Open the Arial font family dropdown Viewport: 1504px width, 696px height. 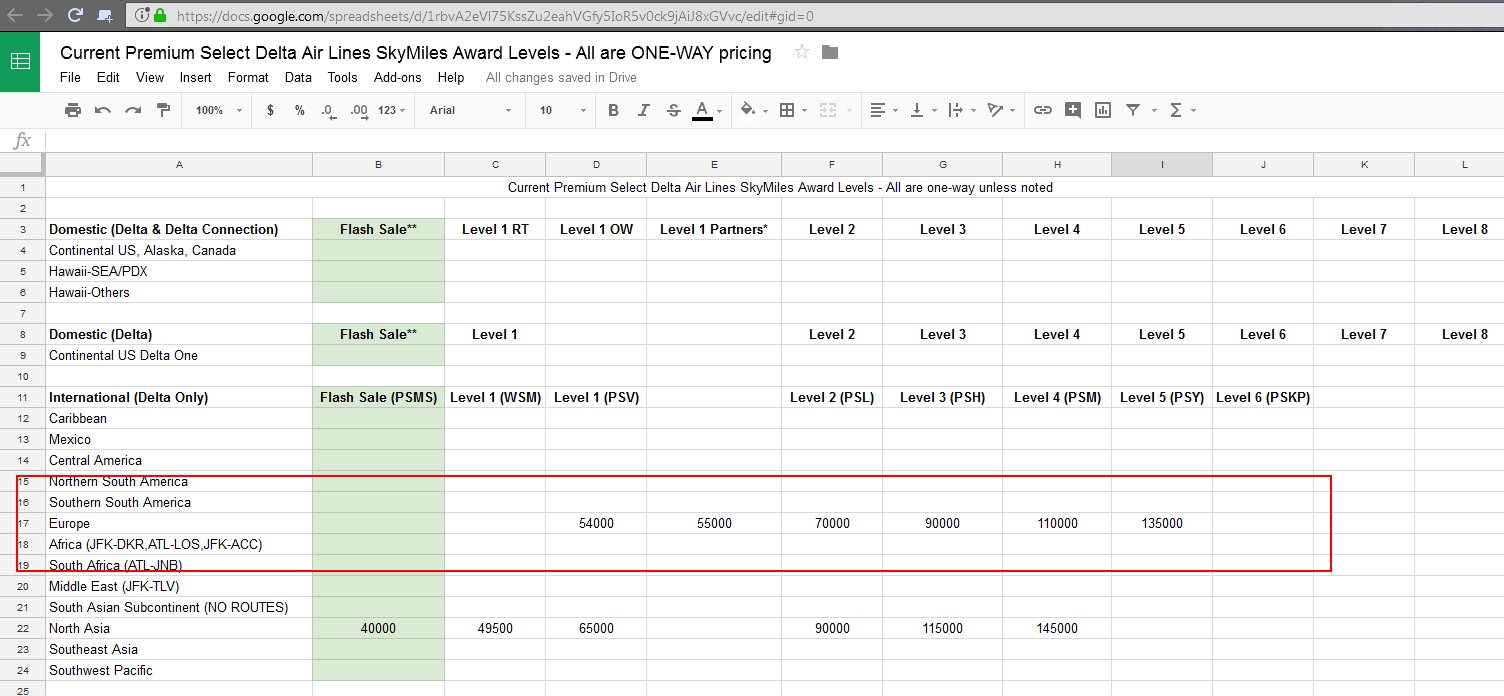click(x=470, y=110)
